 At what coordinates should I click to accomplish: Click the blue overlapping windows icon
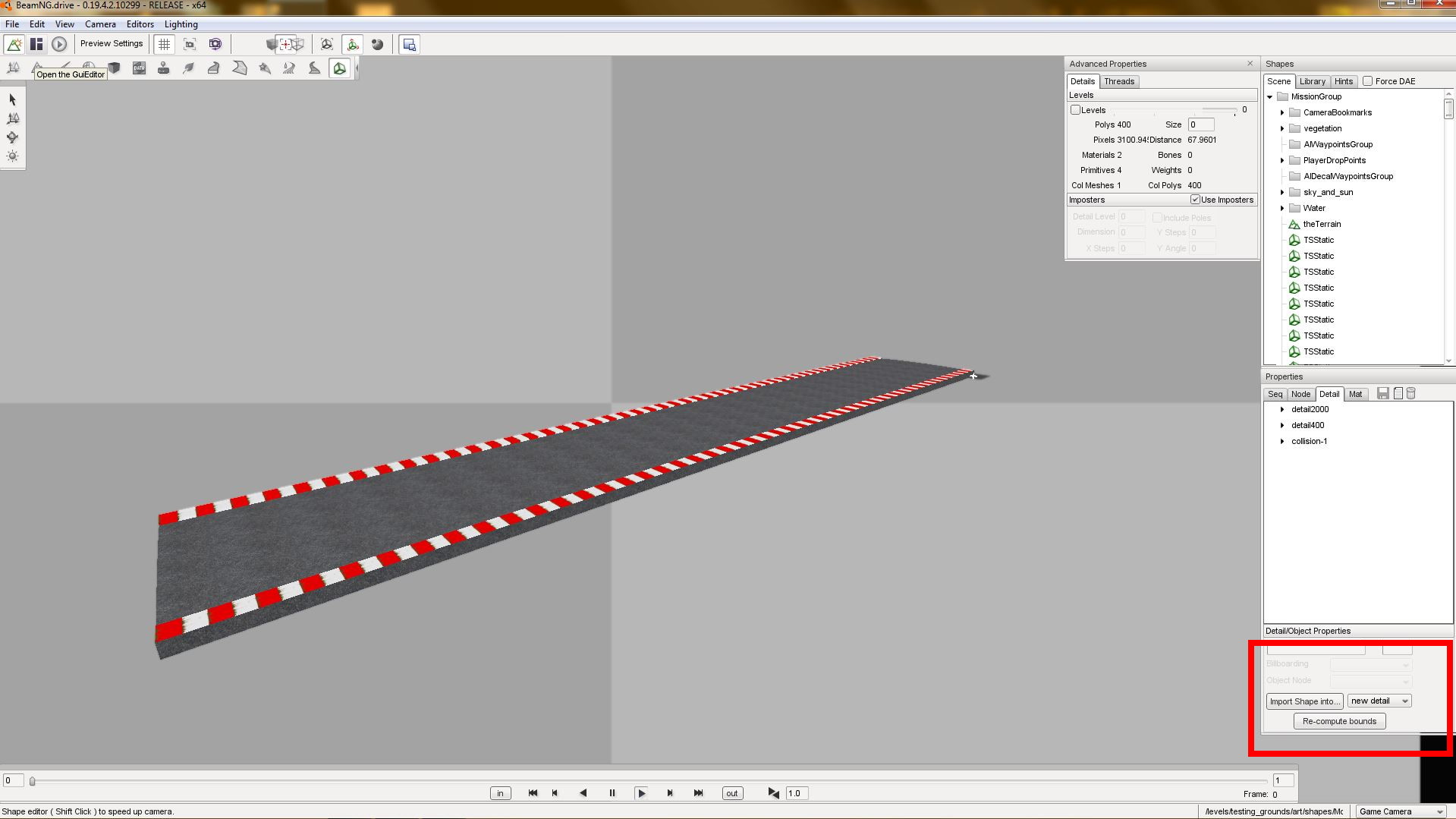point(410,44)
